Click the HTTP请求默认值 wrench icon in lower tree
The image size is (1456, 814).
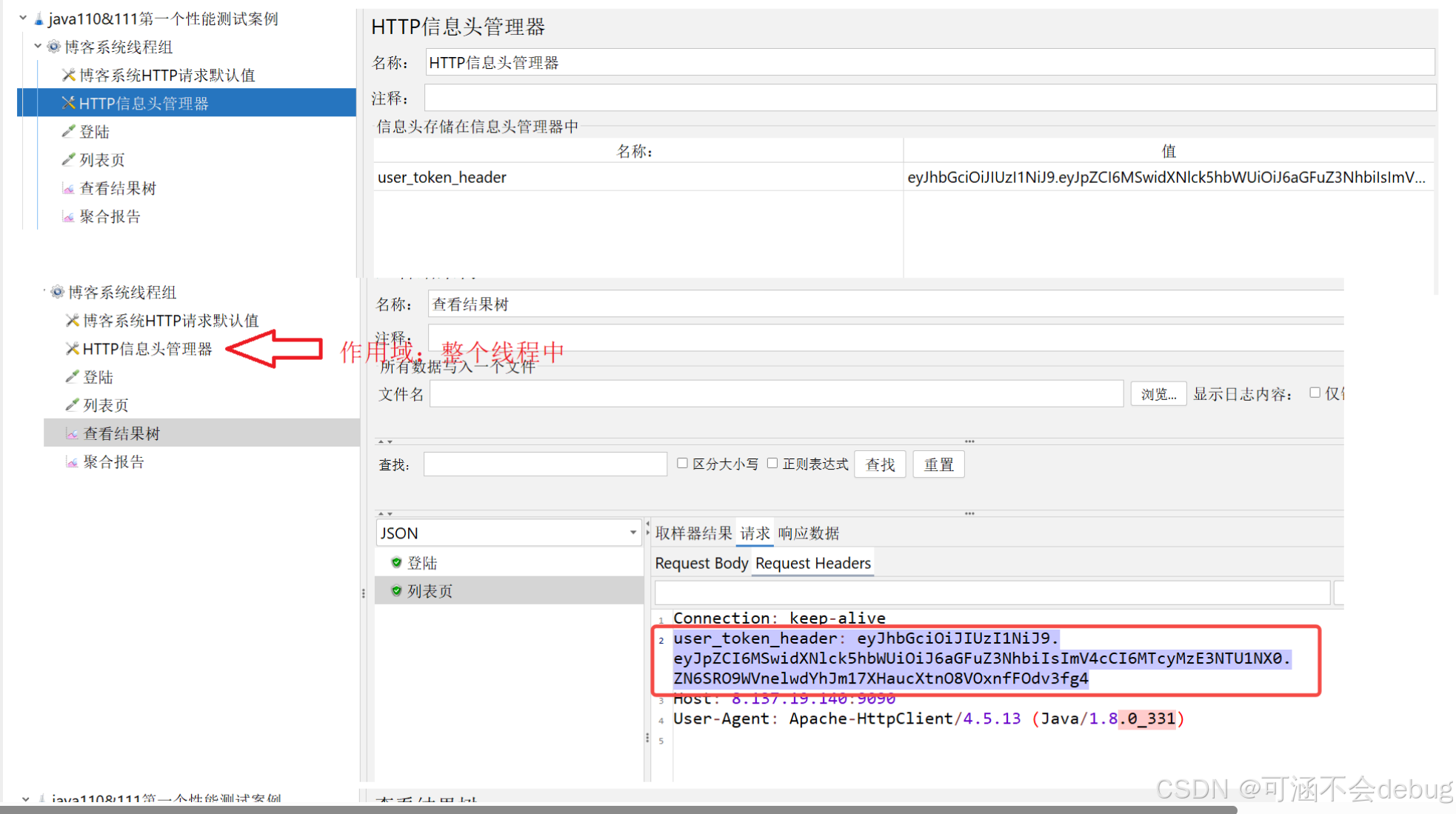[x=72, y=320]
